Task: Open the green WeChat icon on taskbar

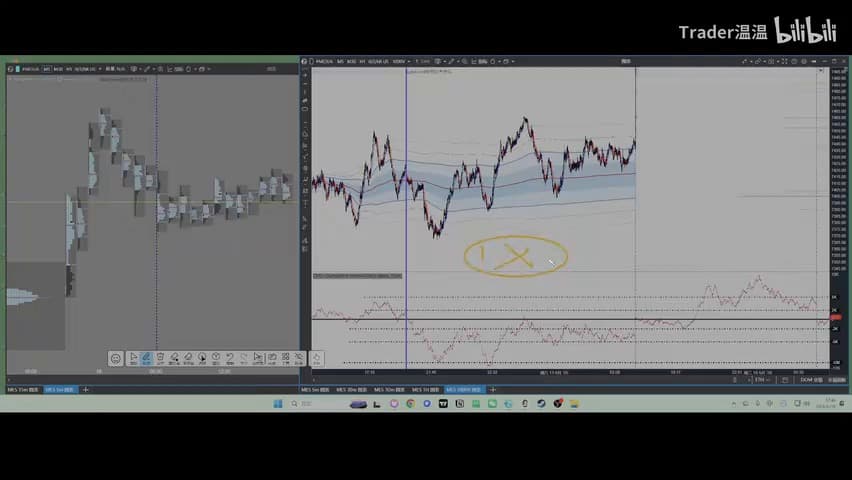Action: click(492, 403)
